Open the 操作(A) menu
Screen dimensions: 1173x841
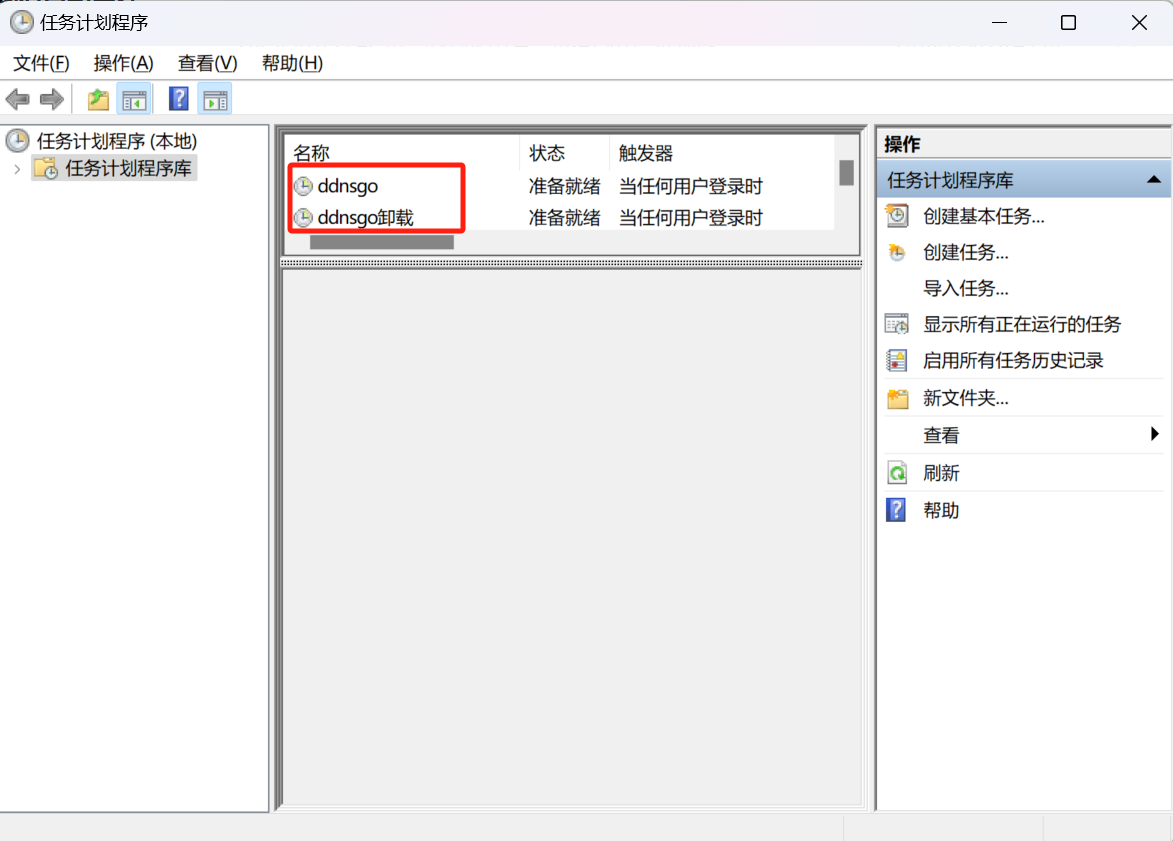[123, 64]
